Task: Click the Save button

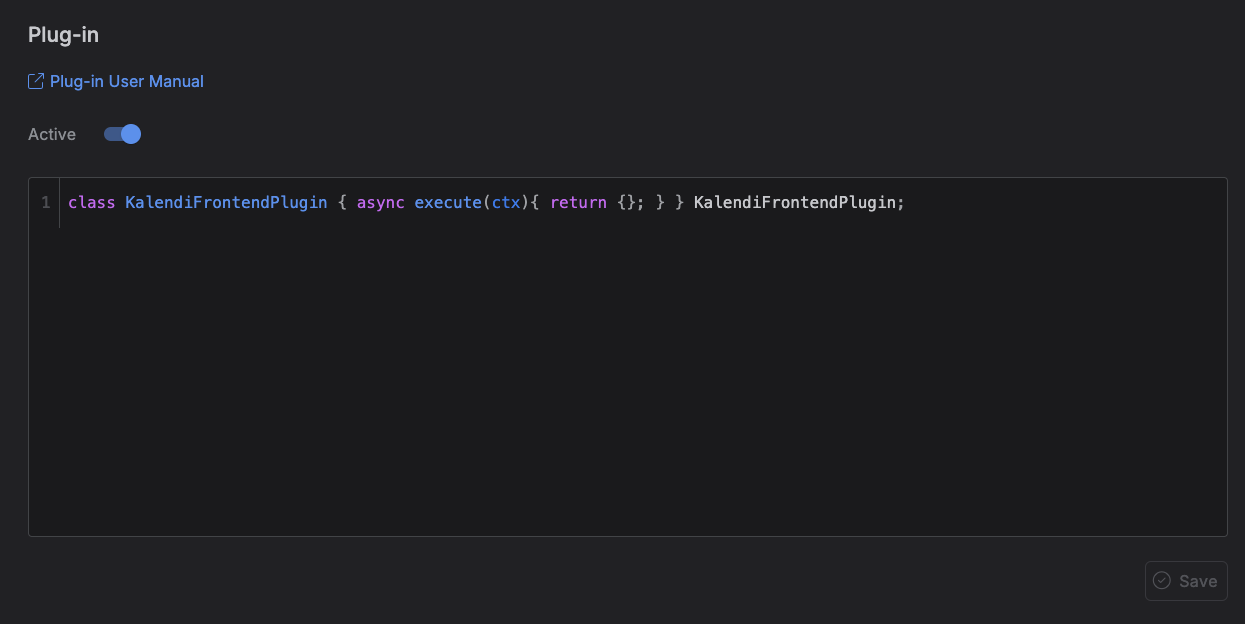Action: (x=1186, y=581)
